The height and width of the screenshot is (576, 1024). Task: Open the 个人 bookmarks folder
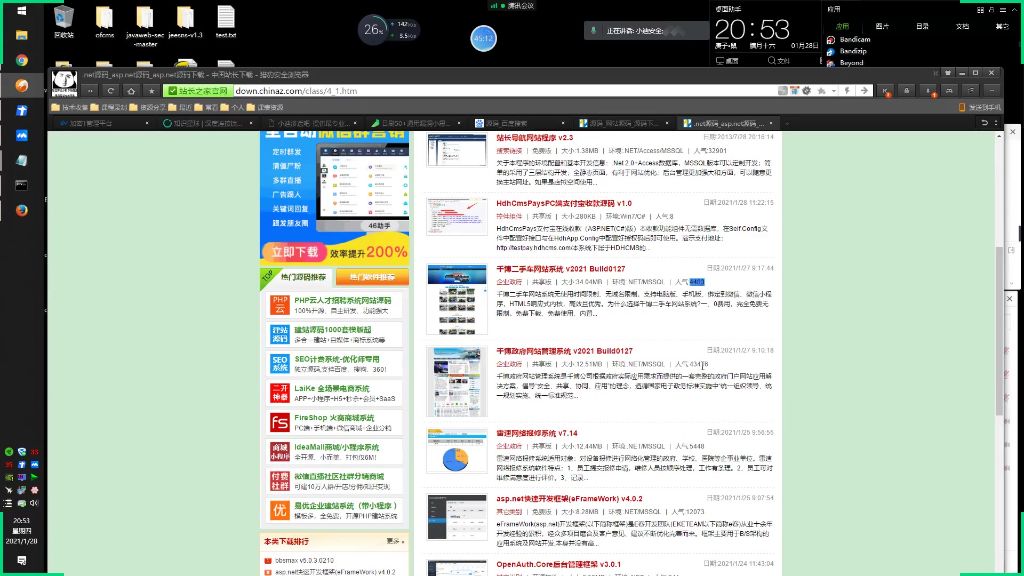coord(232,107)
